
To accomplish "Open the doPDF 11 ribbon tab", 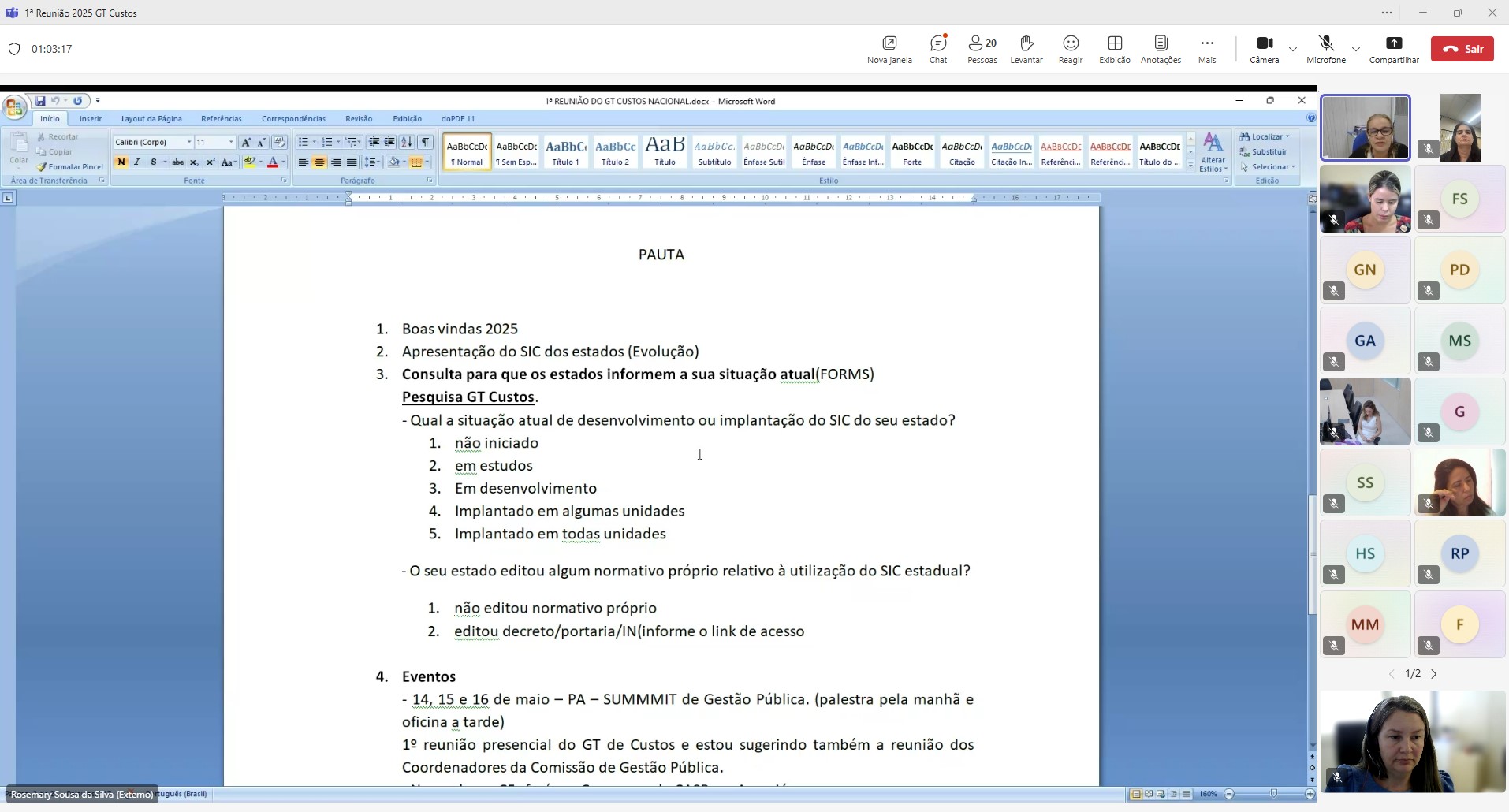I will tap(458, 118).
